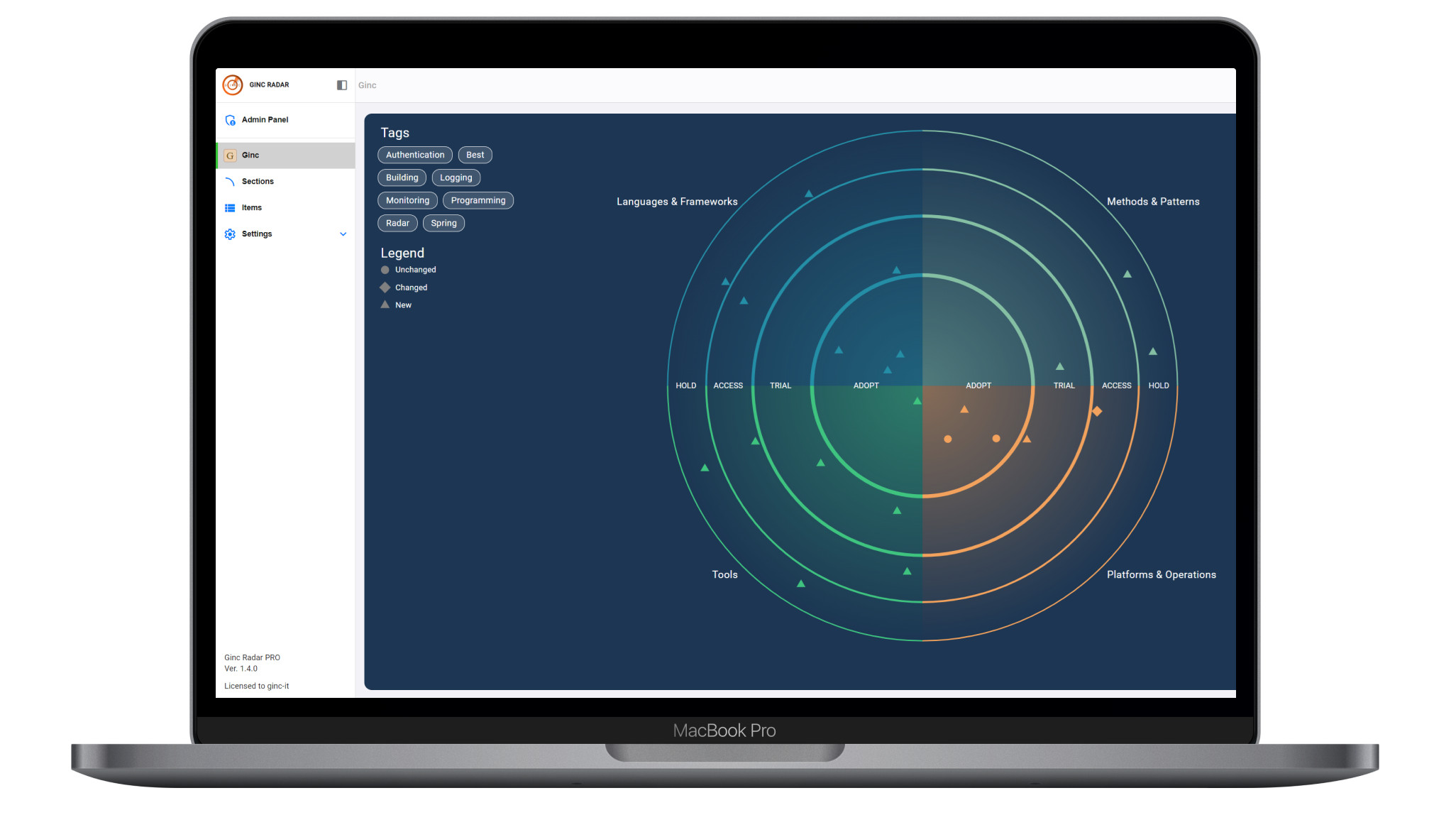
Task: Click the Ginc 'G' radar icon
Action: click(230, 155)
